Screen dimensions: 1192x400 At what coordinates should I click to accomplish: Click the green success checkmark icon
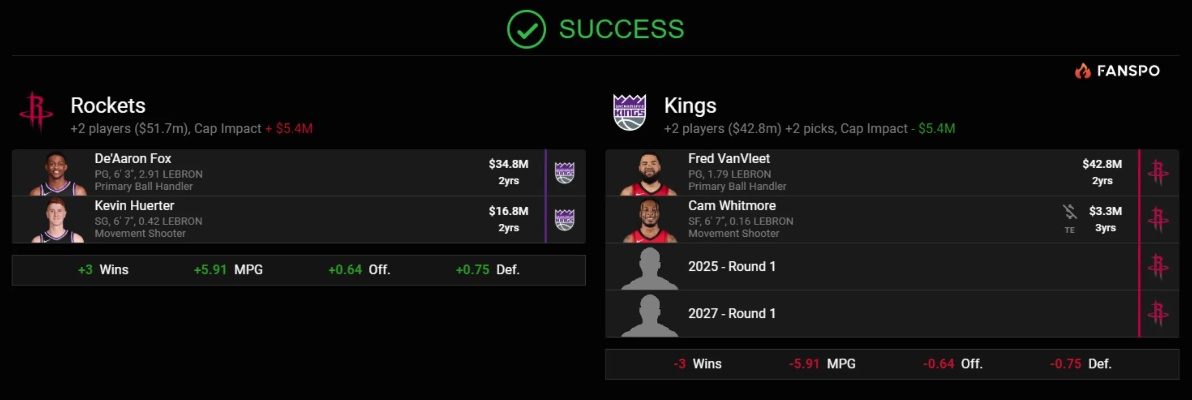click(526, 29)
